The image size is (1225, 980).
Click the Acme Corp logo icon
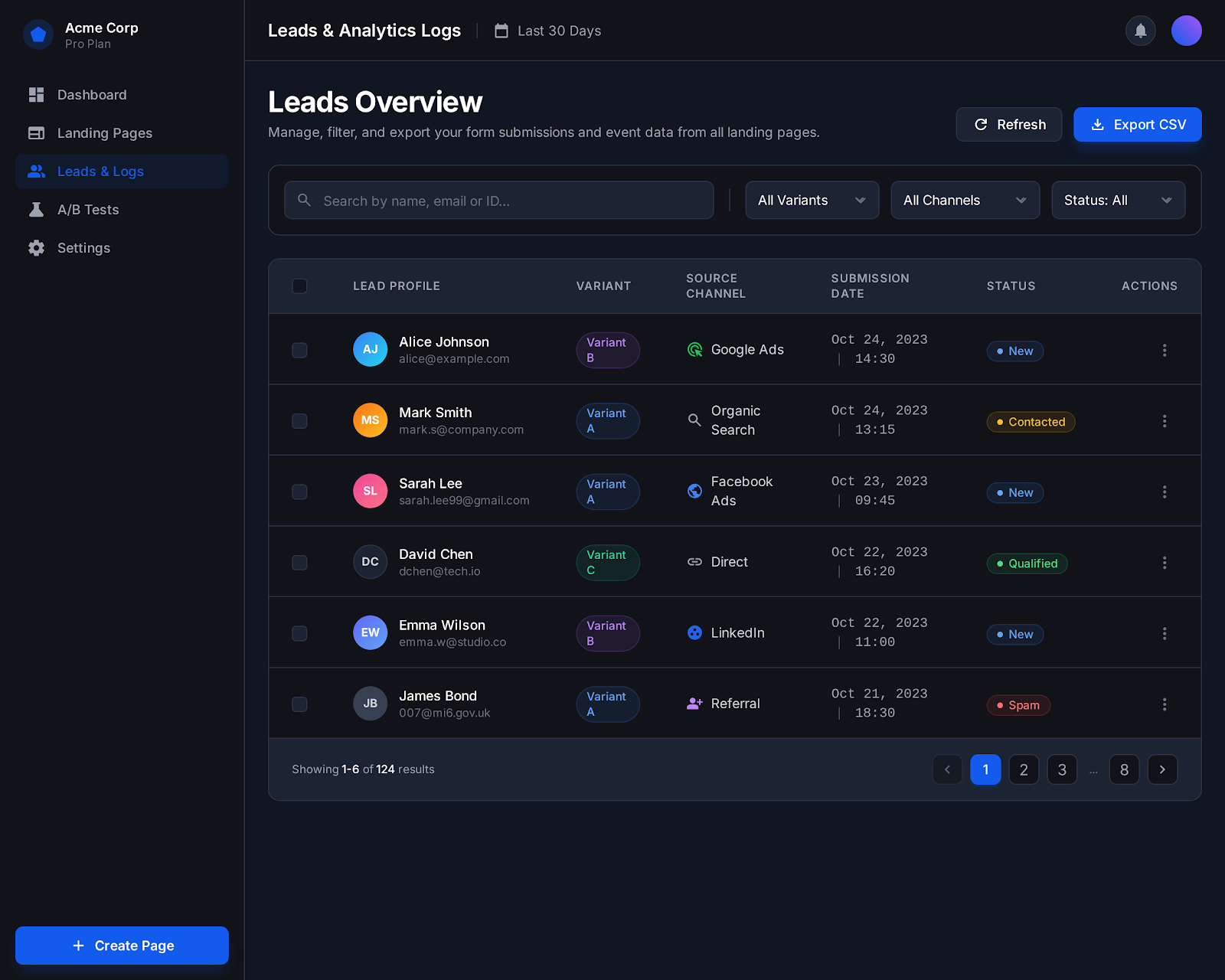tap(38, 34)
